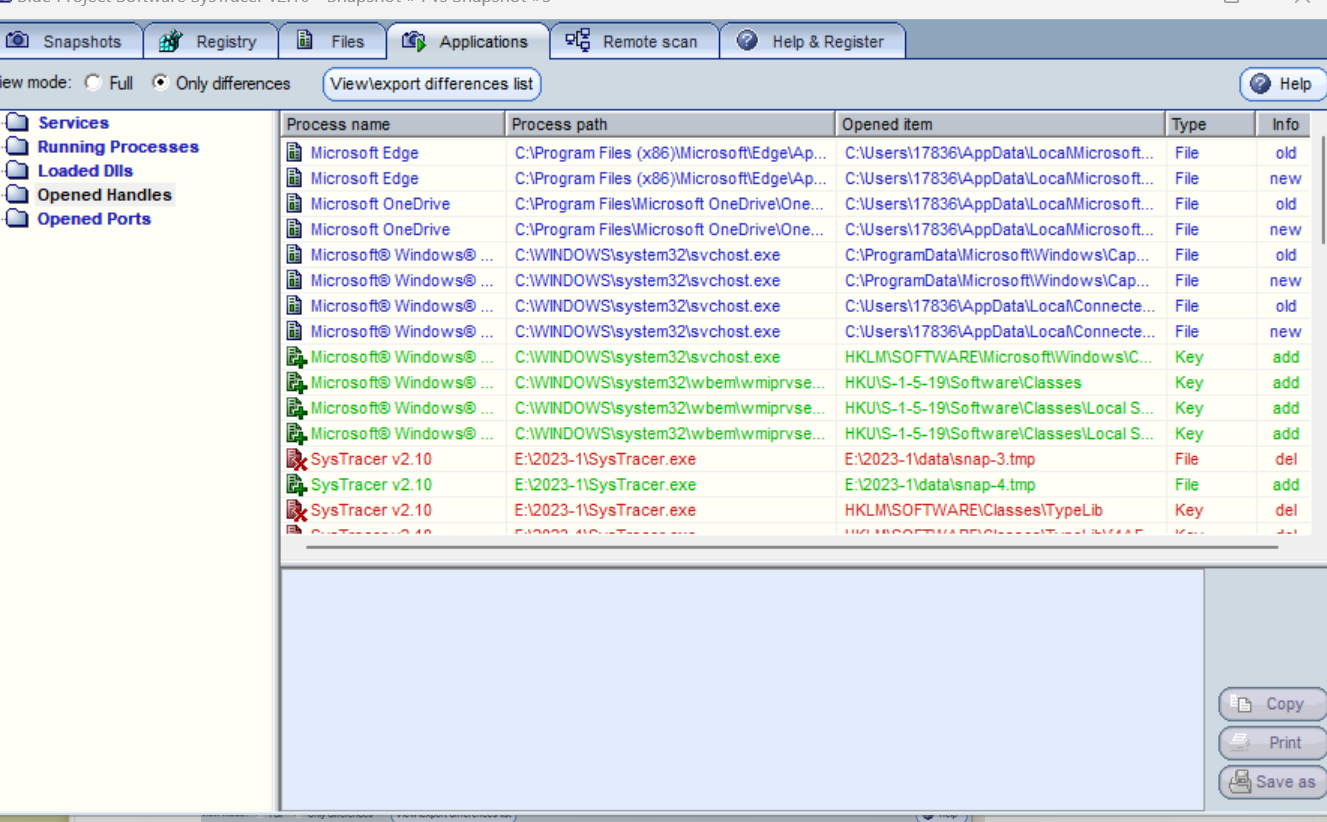The height and width of the screenshot is (822, 1327).
Task: Switch to the Registry tab
Action: click(210, 42)
